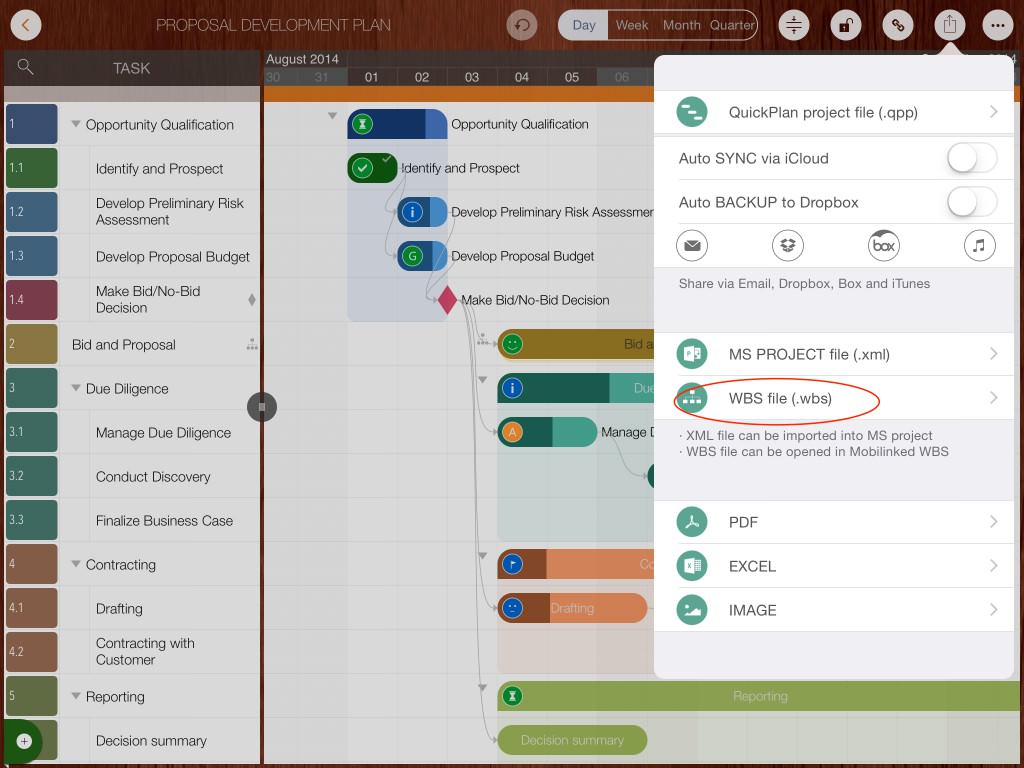Click the color swatch for task 1.4
1024x768 pixels.
31,300
